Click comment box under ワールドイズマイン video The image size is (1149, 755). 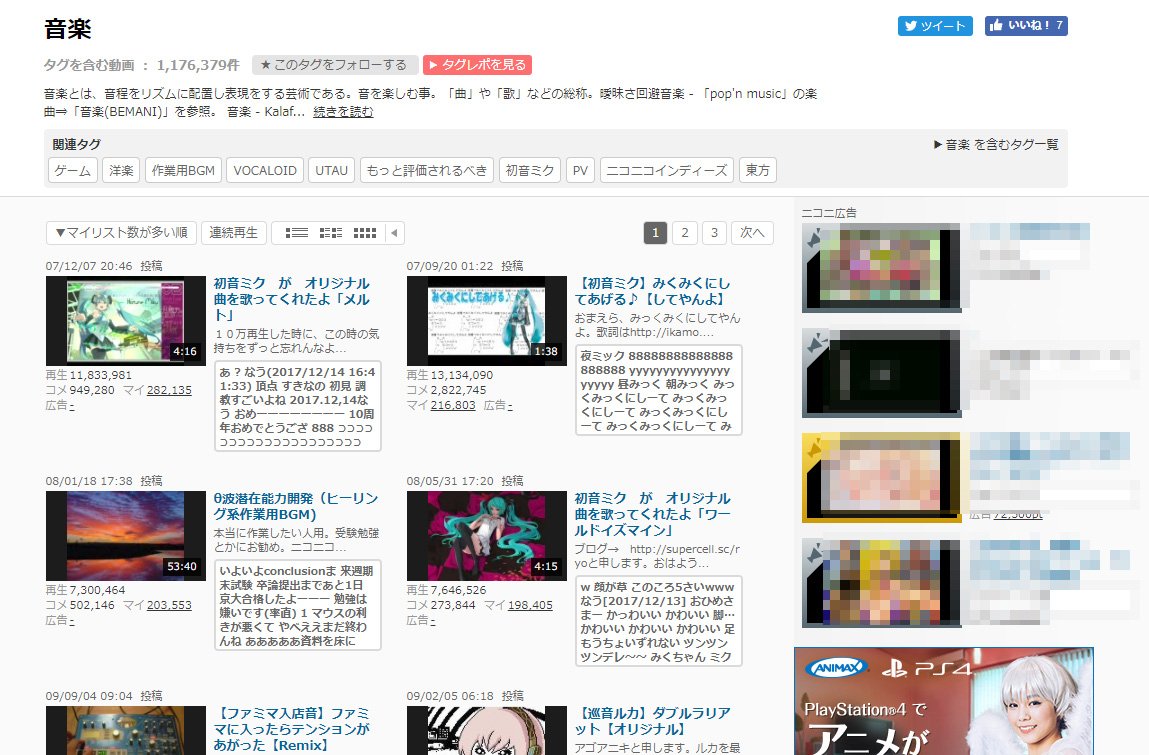pyautogui.click(x=658, y=621)
